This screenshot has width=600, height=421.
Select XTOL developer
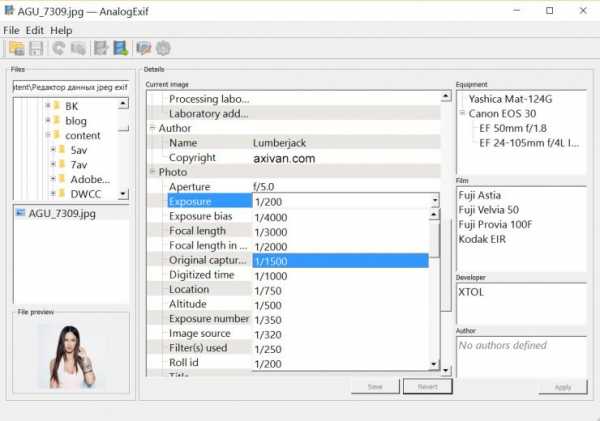point(471,292)
